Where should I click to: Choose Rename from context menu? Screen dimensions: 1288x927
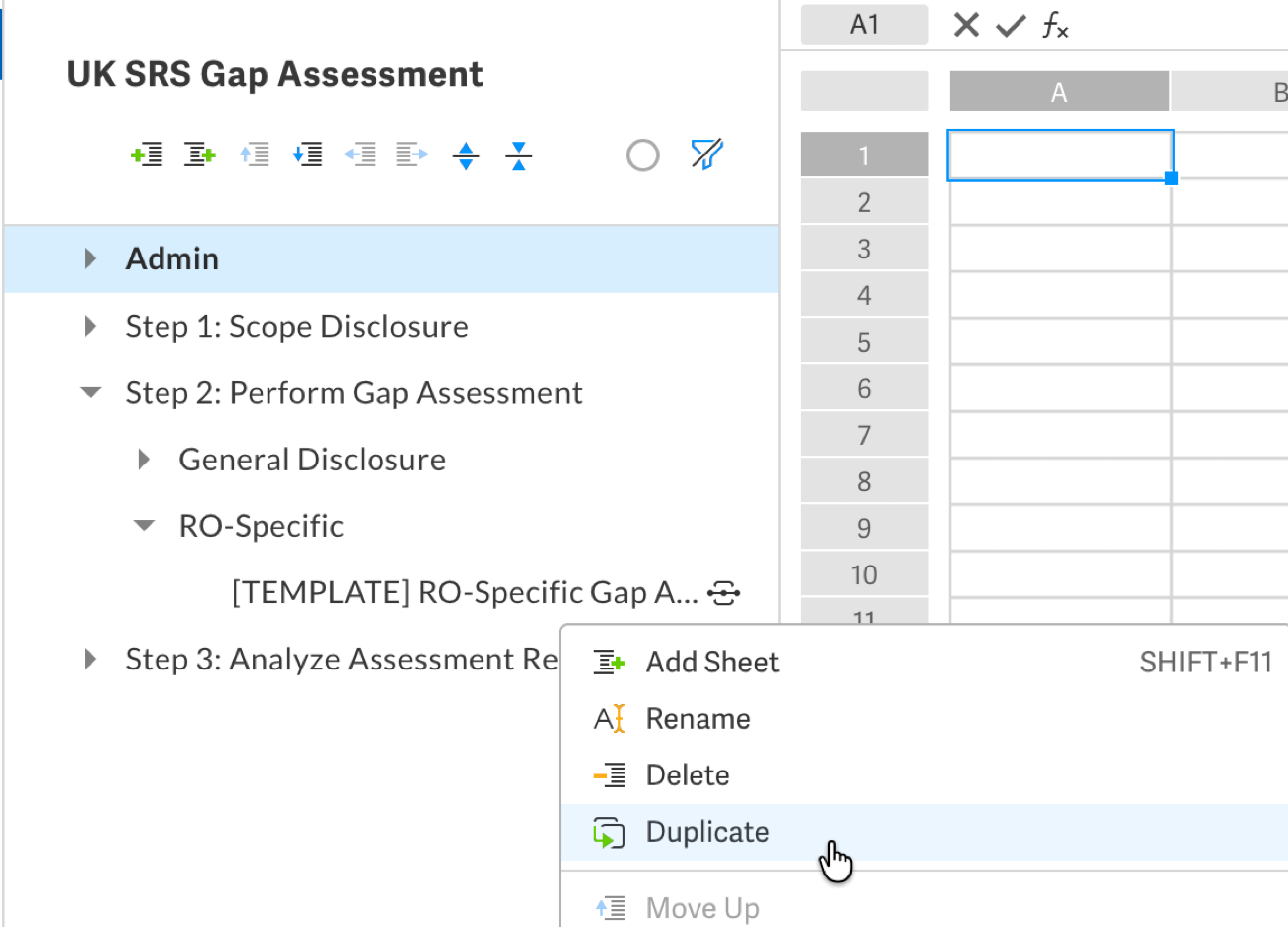coord(924,718)
